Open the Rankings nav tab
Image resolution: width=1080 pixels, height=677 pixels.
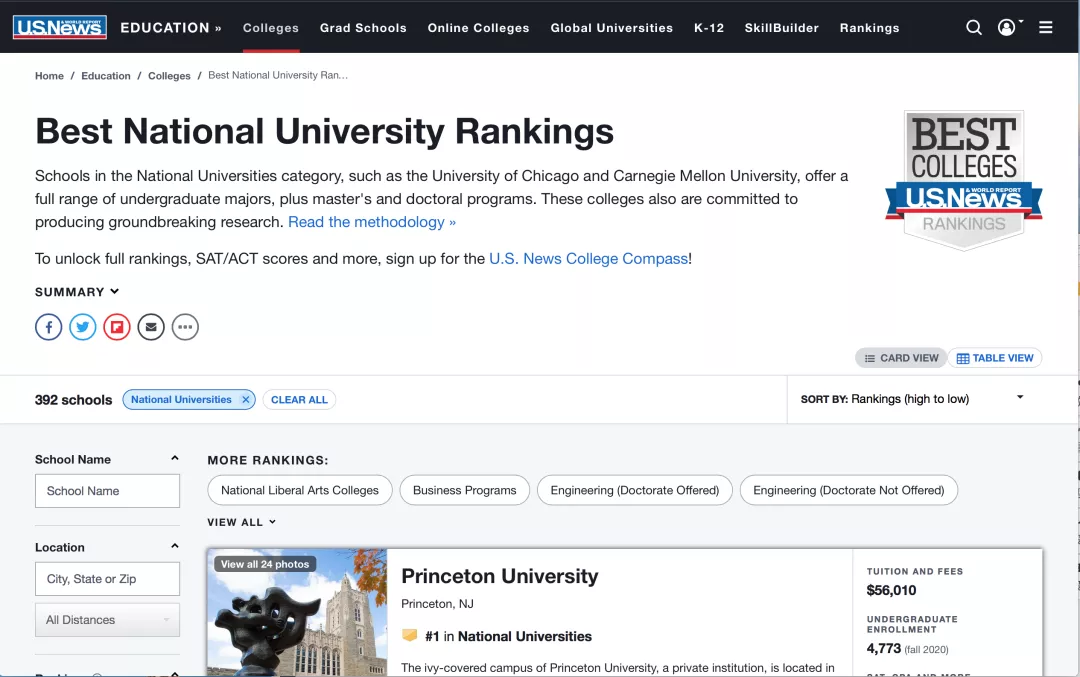(869, 28)
